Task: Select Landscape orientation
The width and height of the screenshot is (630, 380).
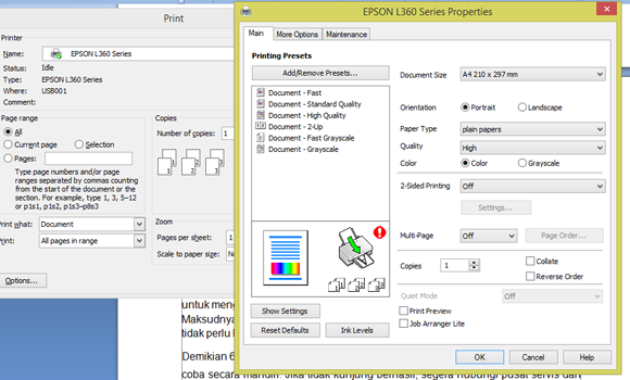Action: 522,107
